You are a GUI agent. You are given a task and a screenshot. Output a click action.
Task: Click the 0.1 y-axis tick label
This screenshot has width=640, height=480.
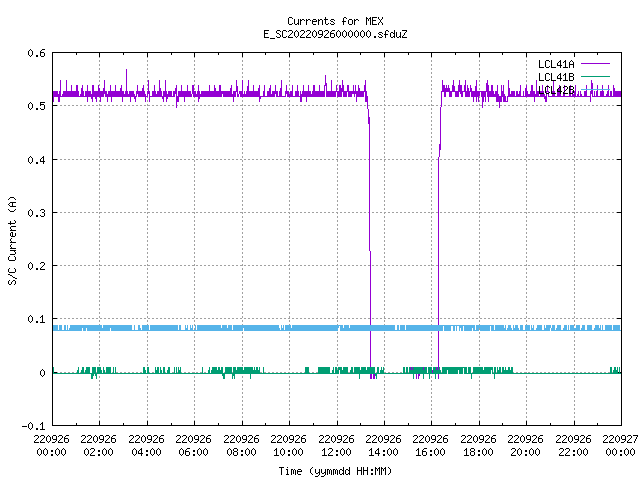pyautogui.click(x=36, y=319)
